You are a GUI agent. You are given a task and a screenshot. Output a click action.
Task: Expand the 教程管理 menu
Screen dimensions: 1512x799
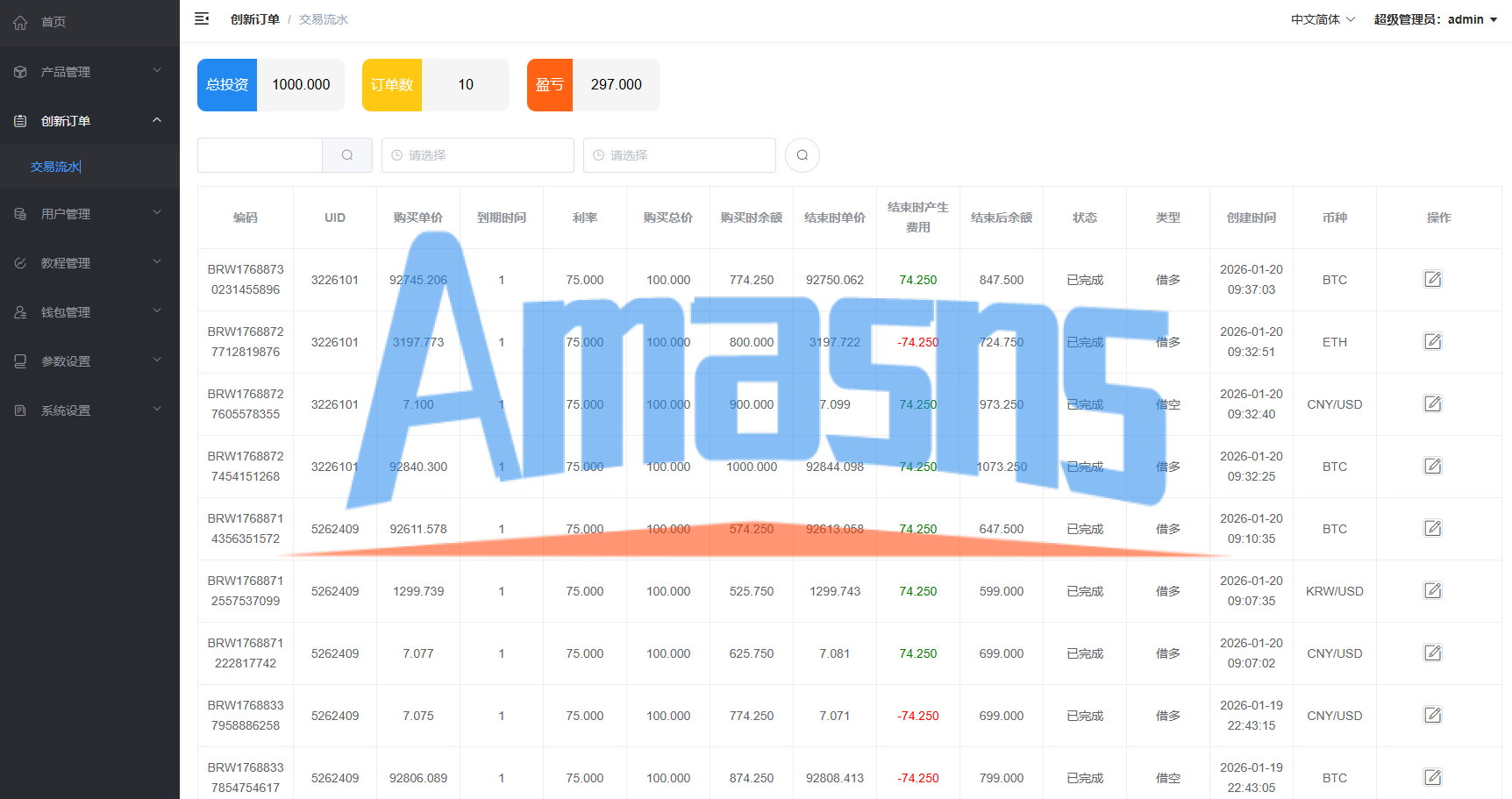click(x=89, y=262)
